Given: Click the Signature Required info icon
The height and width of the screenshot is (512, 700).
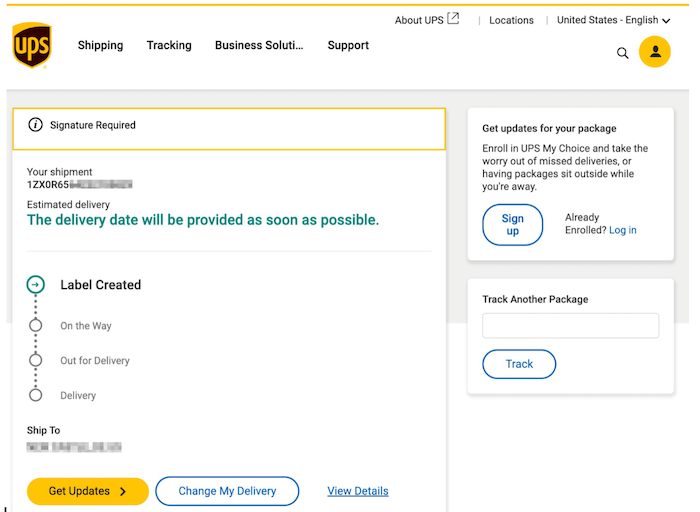Looking at the screenshot, I should (x=36, y=125).
